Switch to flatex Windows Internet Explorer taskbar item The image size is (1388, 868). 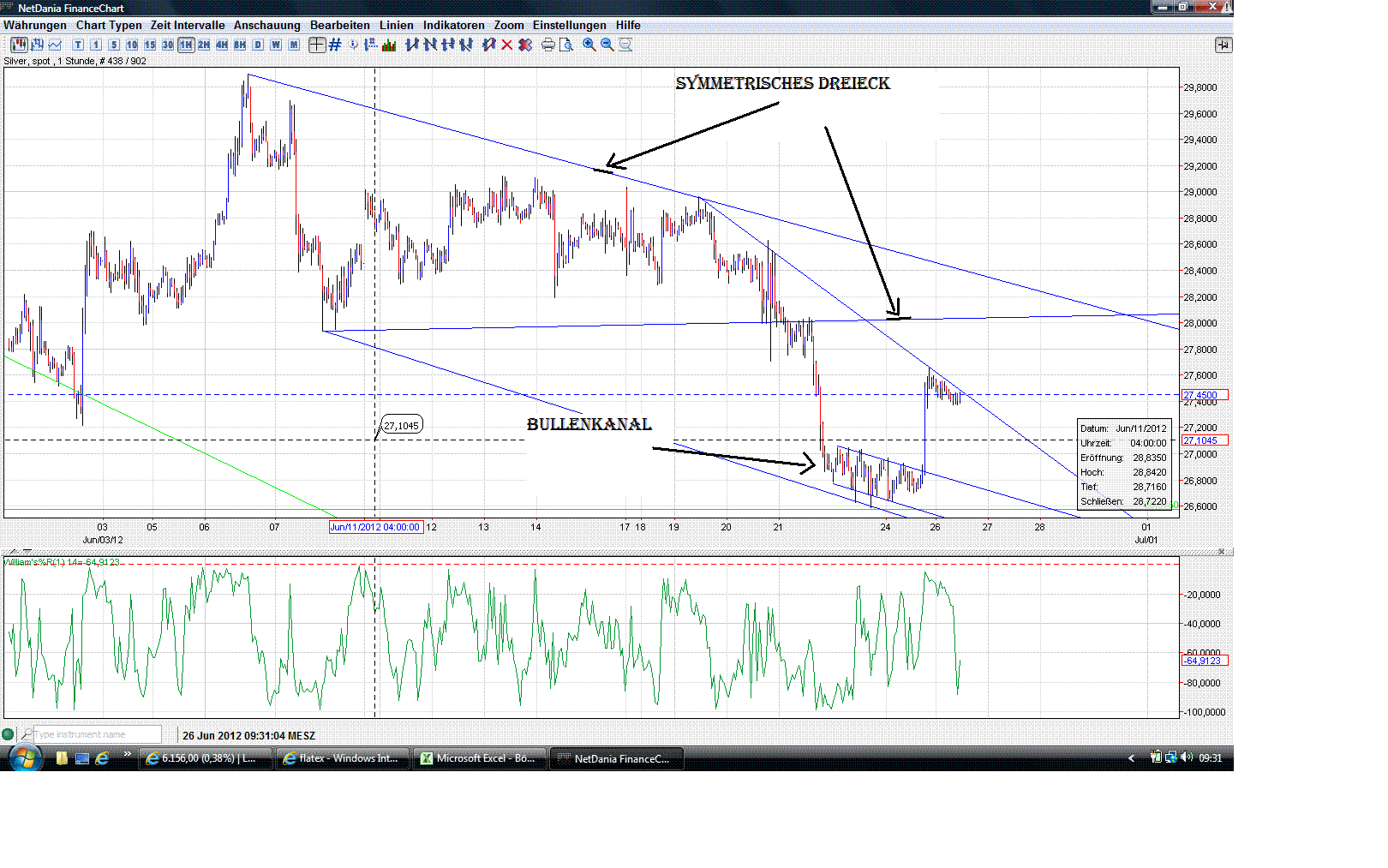(x=343, y=758)
